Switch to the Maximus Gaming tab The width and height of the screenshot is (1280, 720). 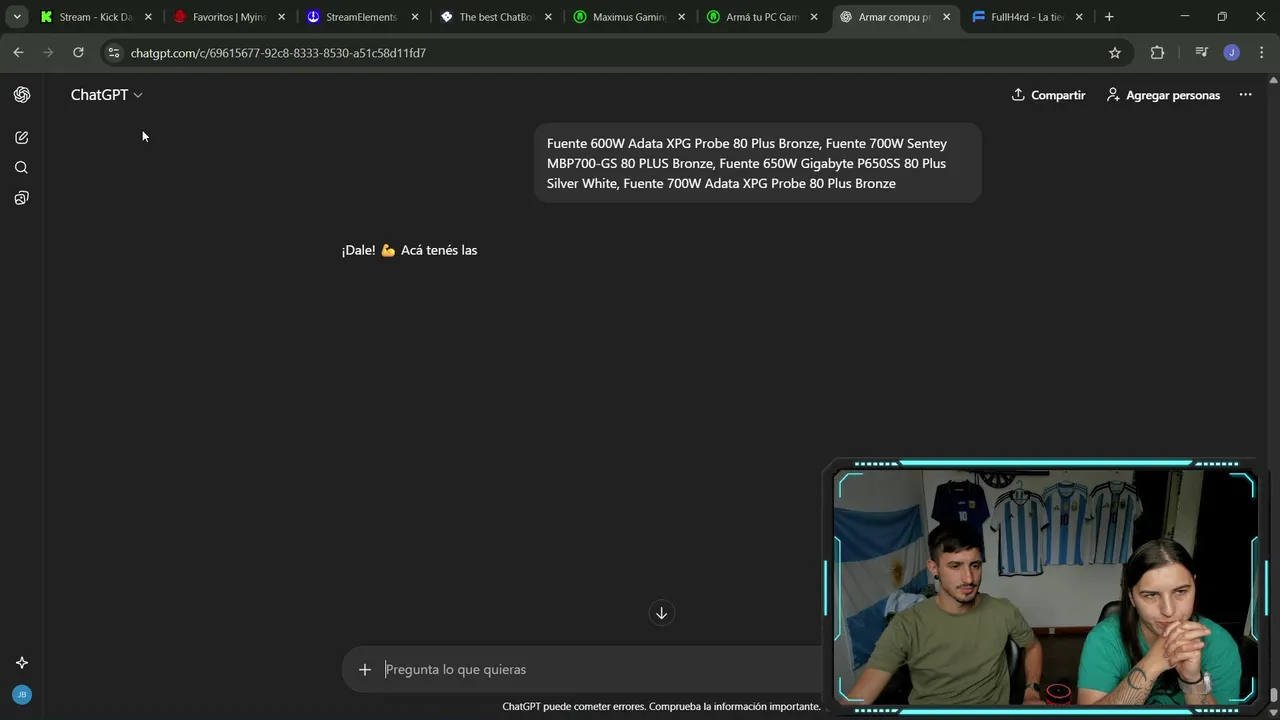[x=629, y=17]
